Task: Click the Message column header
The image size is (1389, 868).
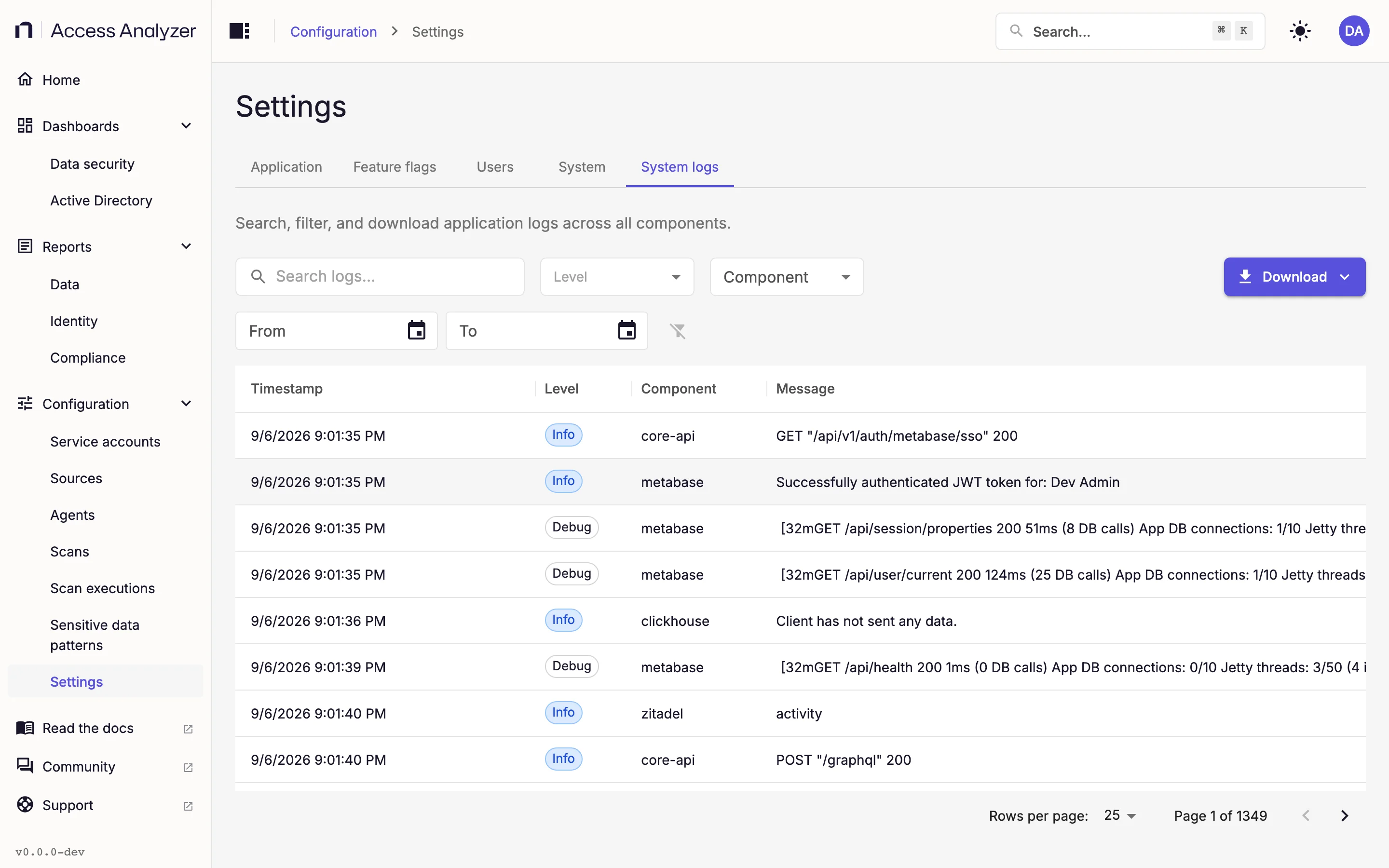Action: 804,389
